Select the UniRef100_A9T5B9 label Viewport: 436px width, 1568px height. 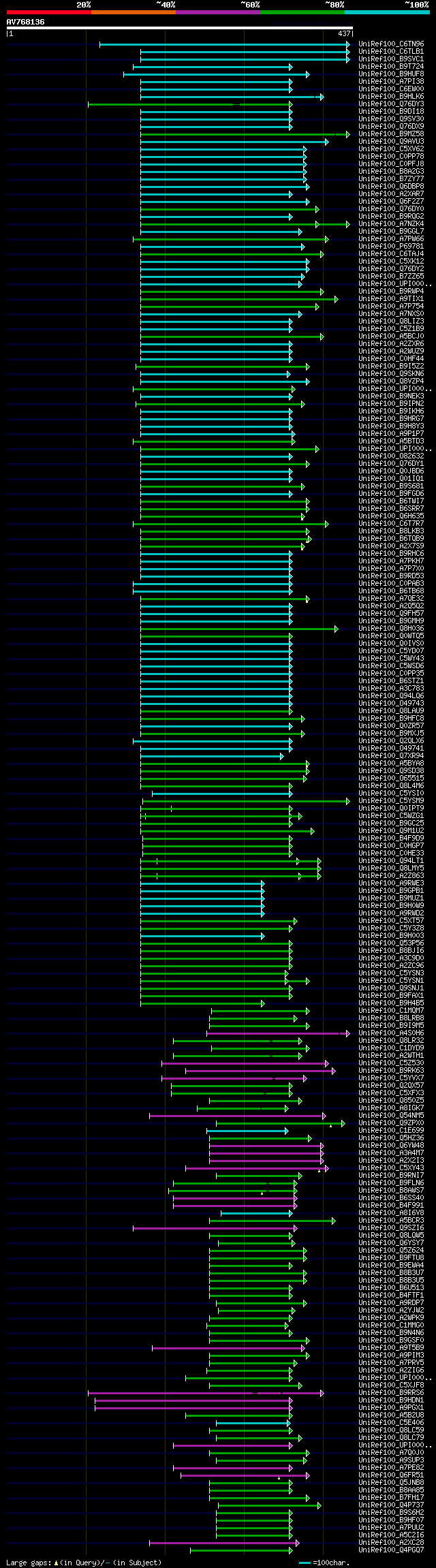click(391, 1348)
